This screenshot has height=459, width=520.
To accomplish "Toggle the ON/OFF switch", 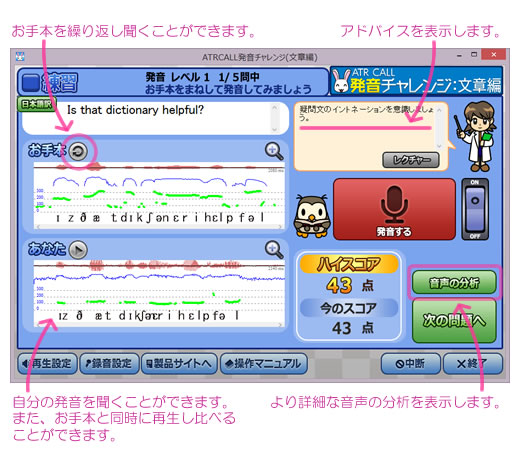I will (475, 209).
